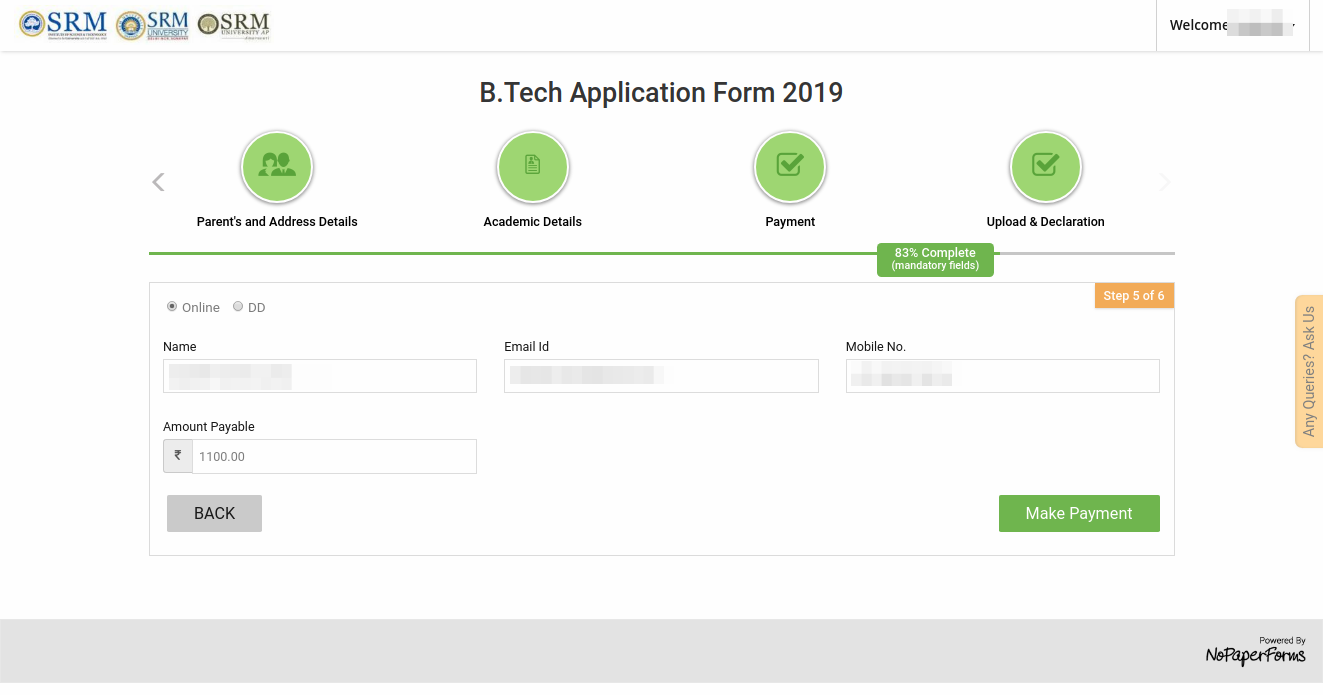Screen dimensions: 1323x695
Task: Expand previous steps using the left chevron
Action: click(x=157, y=182)
